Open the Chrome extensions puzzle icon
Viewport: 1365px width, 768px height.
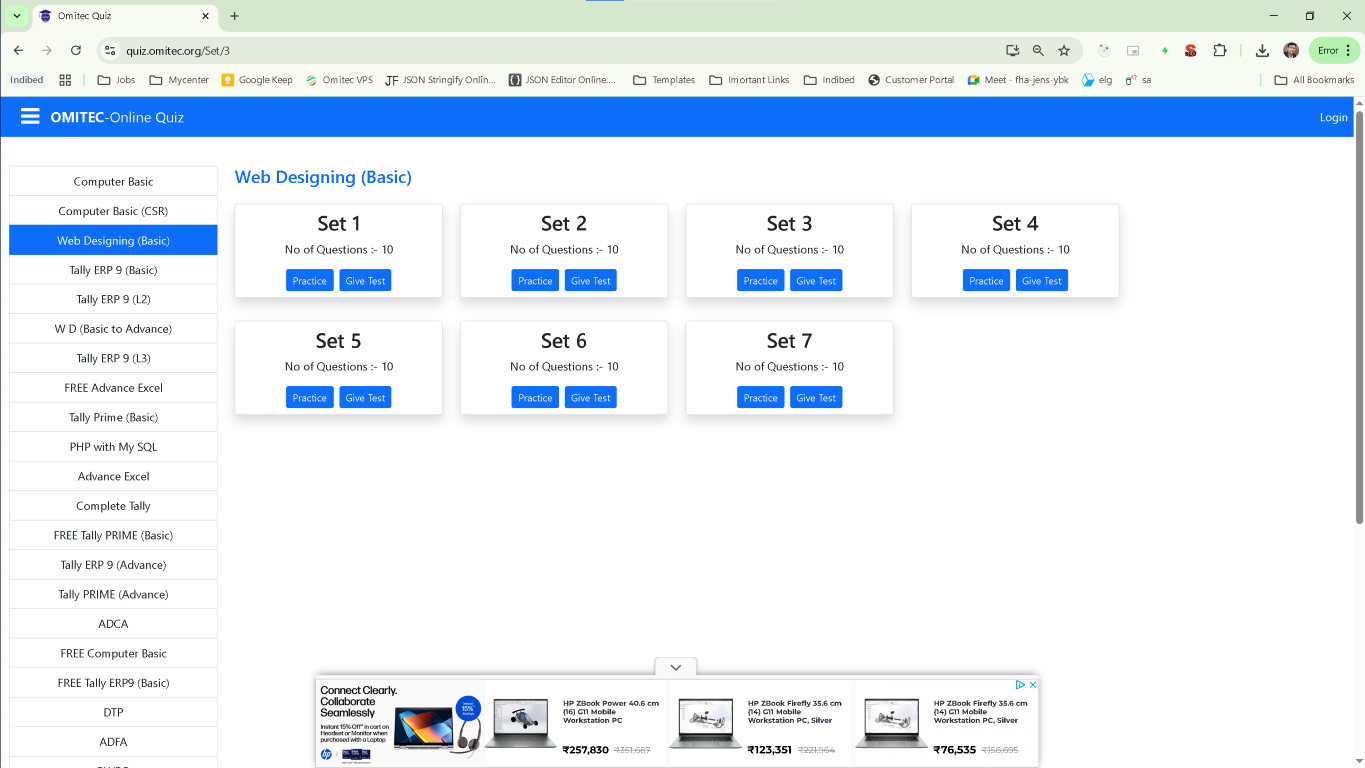[1219, 50]
